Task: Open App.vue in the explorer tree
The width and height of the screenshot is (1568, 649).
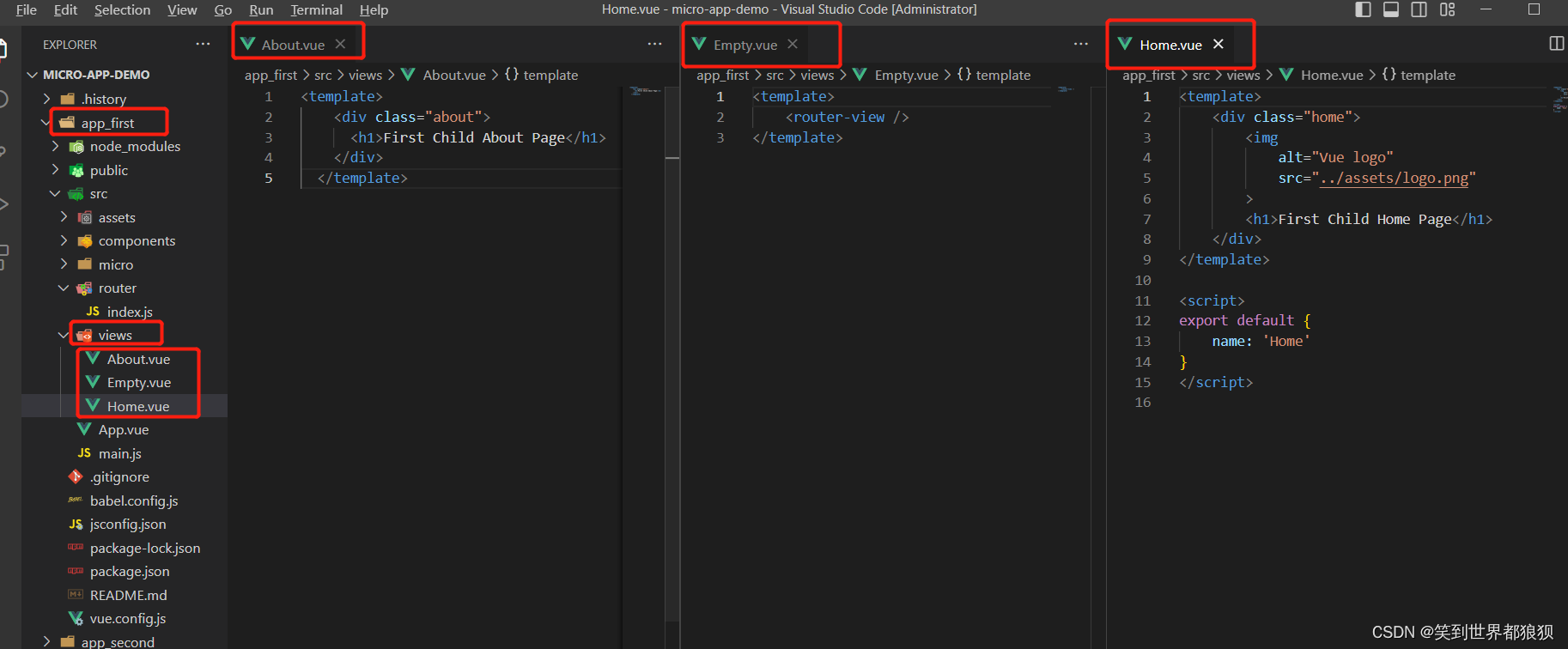Action: [125, 429]
